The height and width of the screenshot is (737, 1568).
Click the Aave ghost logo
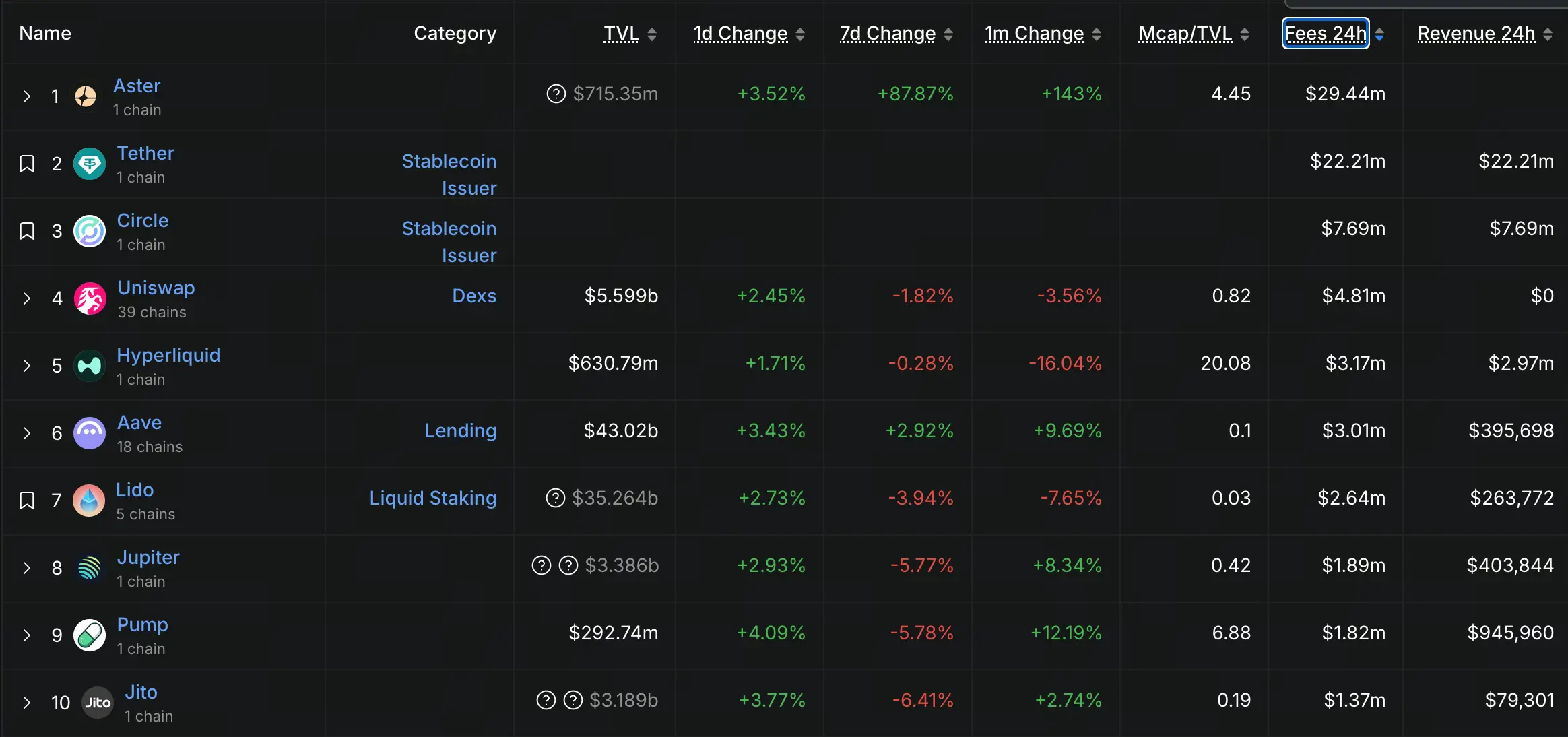point(90,433)
